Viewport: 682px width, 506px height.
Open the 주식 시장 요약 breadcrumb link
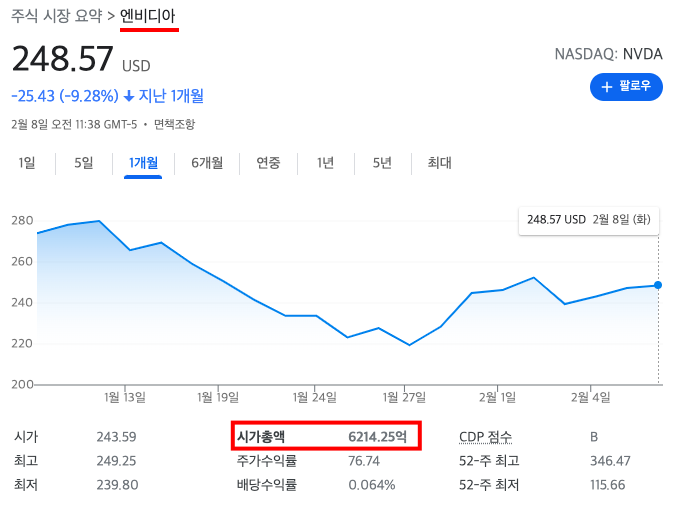tap(57, 16)
